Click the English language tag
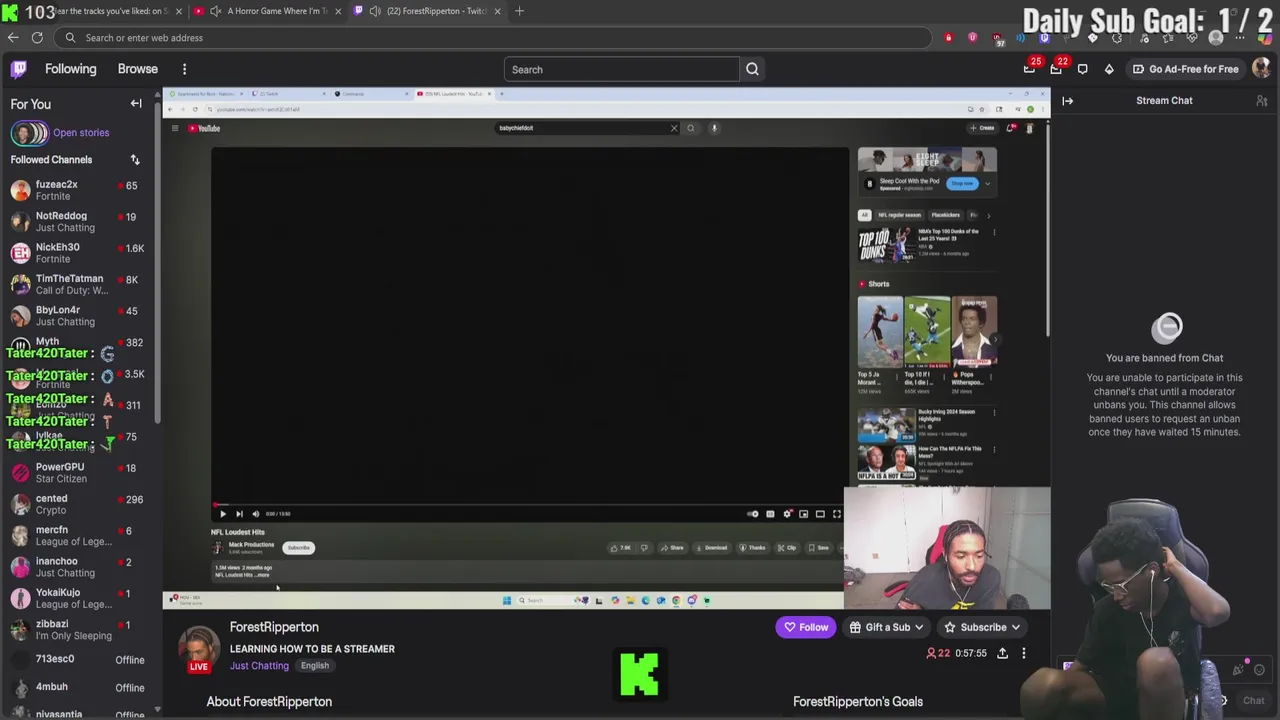Screen dimensions: 1280x720 (x=315, y=666)
